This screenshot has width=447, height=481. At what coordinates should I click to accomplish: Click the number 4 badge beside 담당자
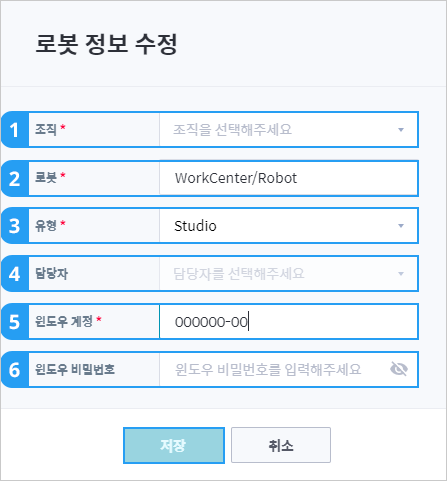(15, 274)
